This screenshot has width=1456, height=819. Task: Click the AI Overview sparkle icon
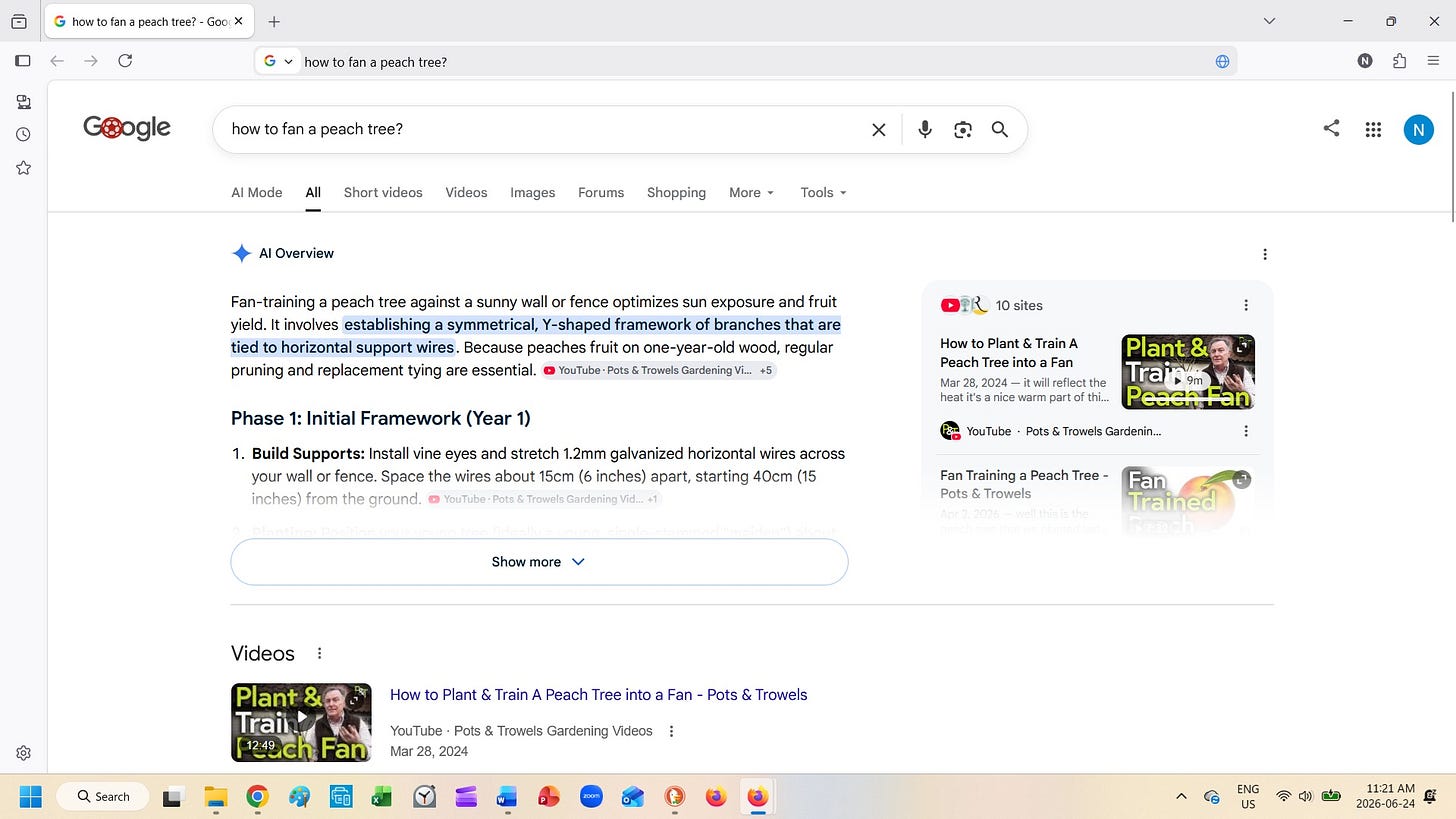pos(241,253)
